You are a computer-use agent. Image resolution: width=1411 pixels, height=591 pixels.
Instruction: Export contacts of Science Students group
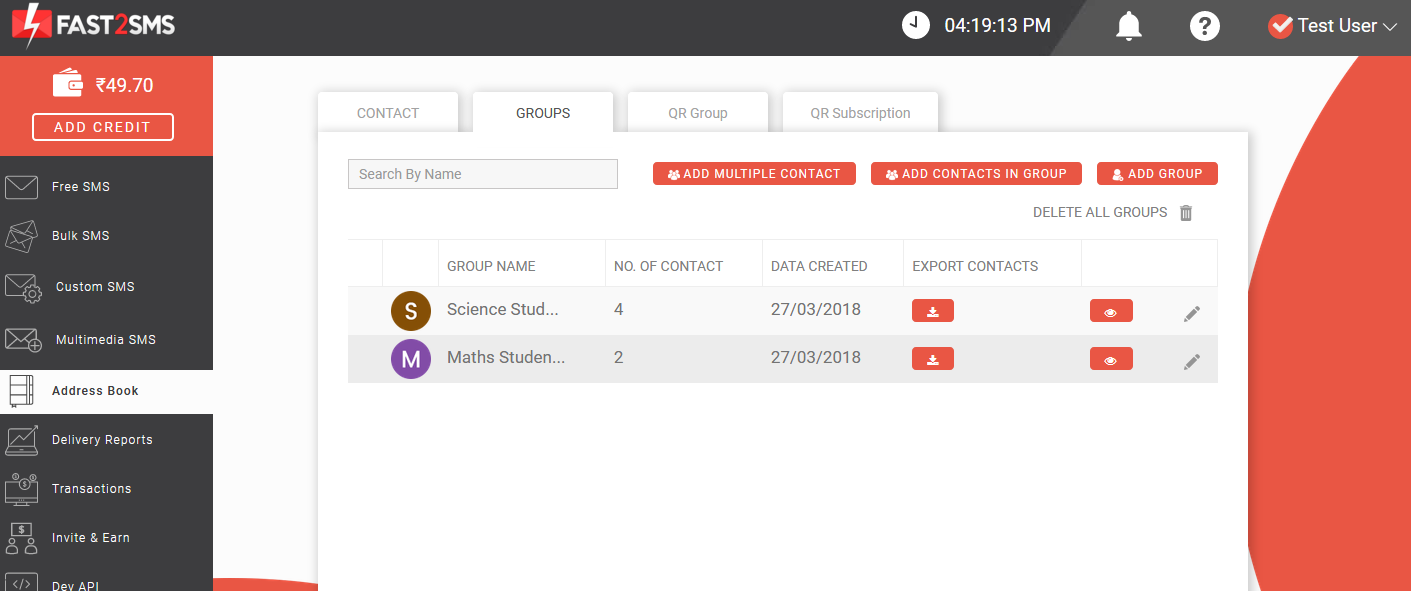tap(933, 311)
